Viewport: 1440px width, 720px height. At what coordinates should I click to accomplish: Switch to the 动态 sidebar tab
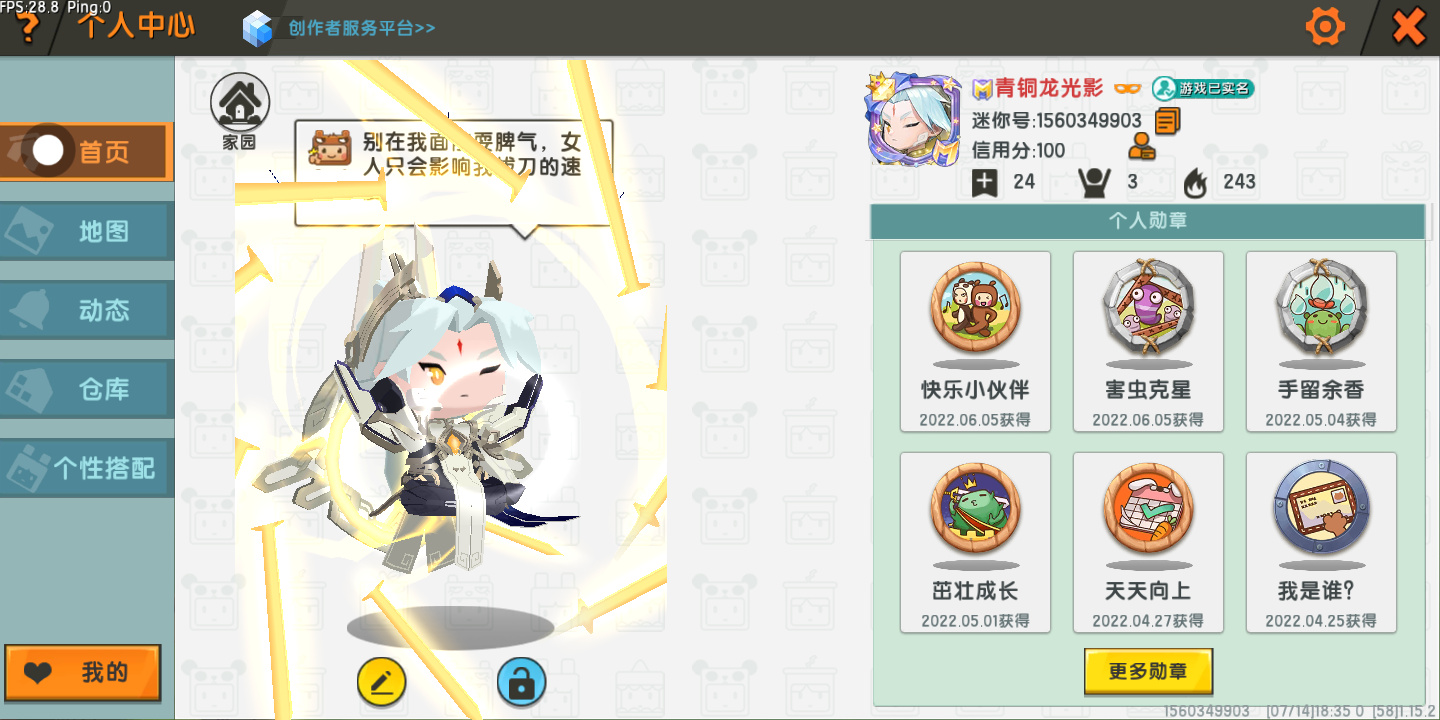click(87, 310)
